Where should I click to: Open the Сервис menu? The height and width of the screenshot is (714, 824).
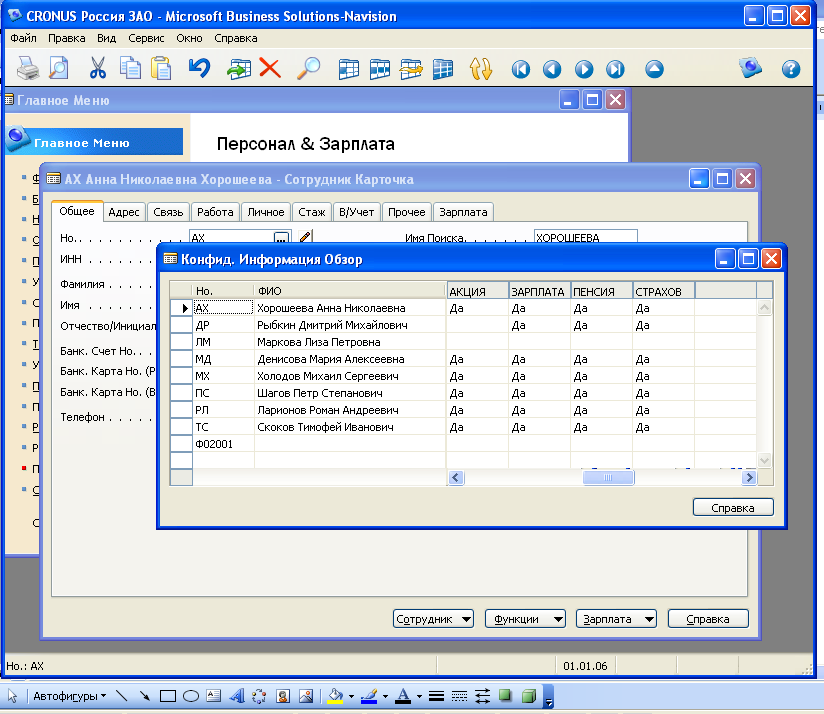(145, 38)
